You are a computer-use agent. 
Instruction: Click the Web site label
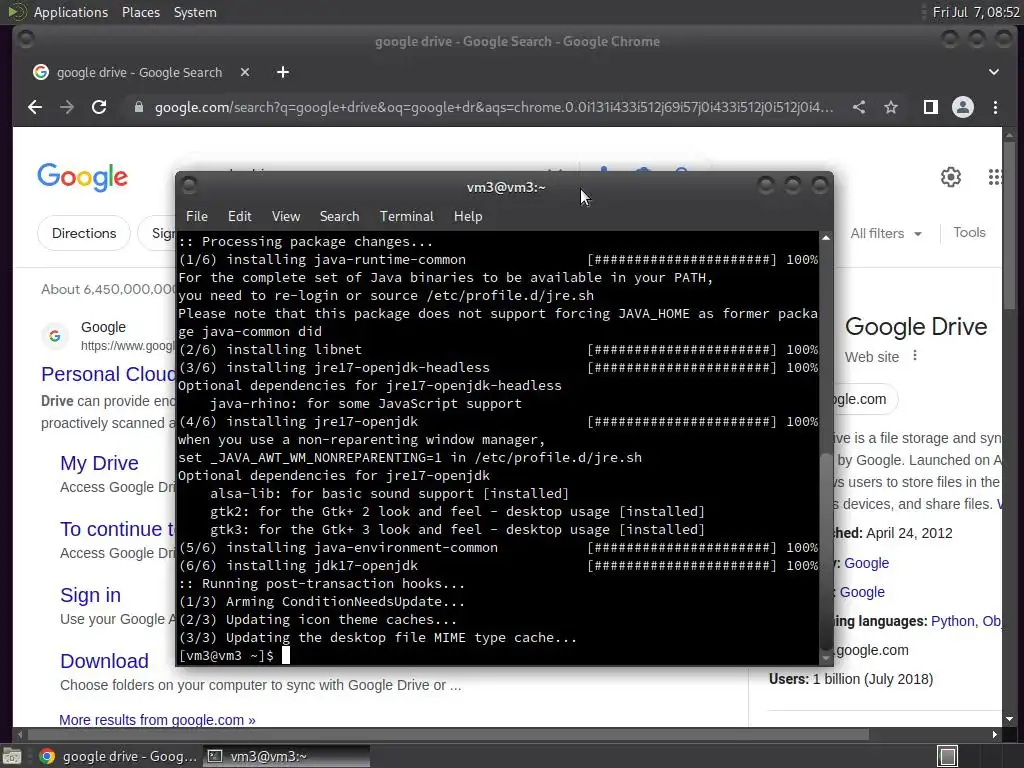click(872, 357)
